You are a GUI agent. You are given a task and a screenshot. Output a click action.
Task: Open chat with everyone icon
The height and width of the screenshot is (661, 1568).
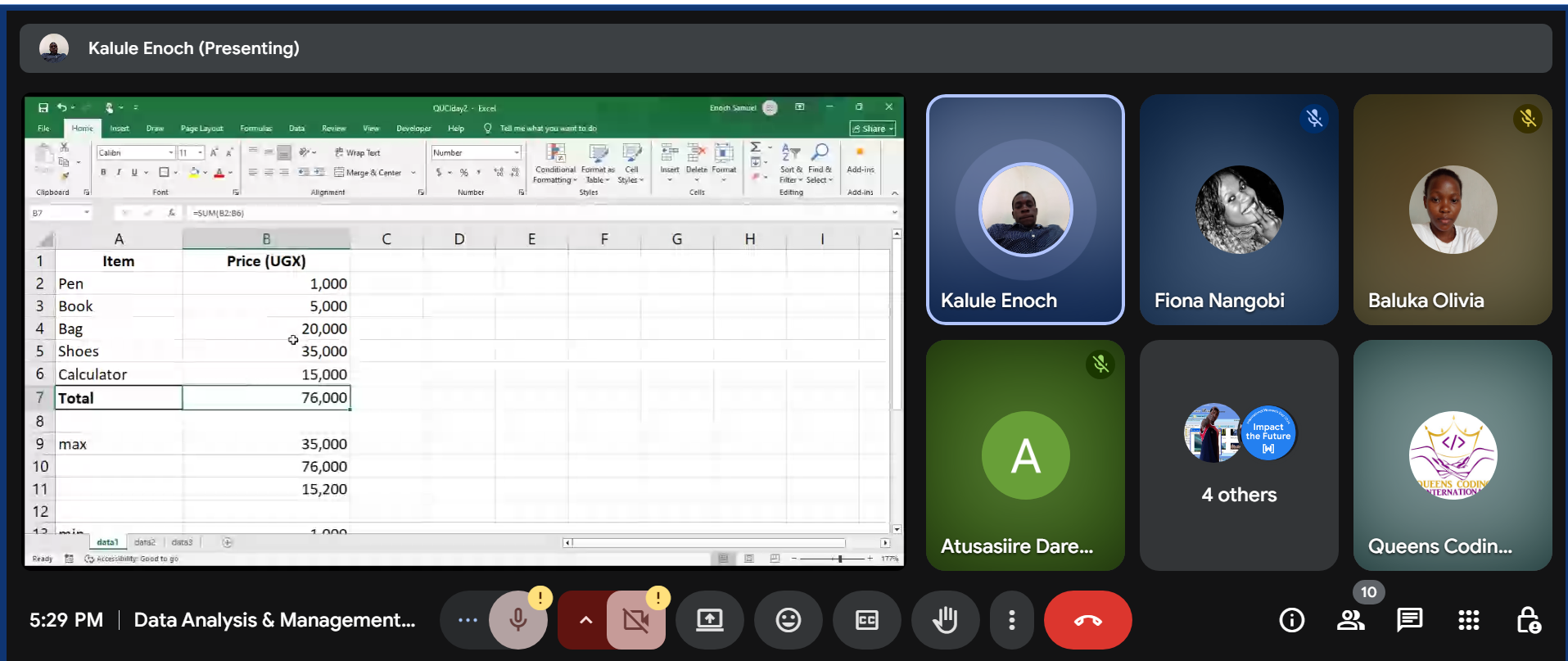[x=1409, y=620]
